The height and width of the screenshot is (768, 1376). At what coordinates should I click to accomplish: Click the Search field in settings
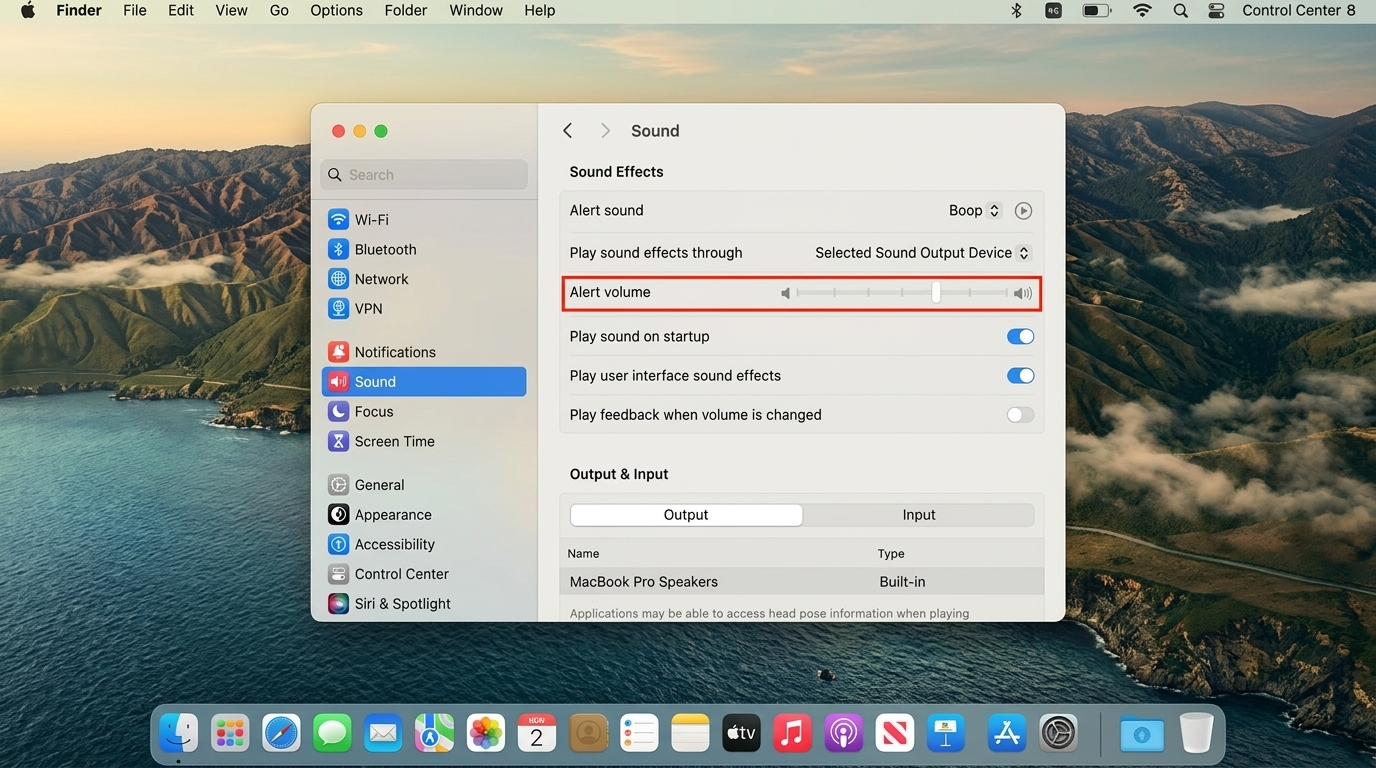click(424, 175)
